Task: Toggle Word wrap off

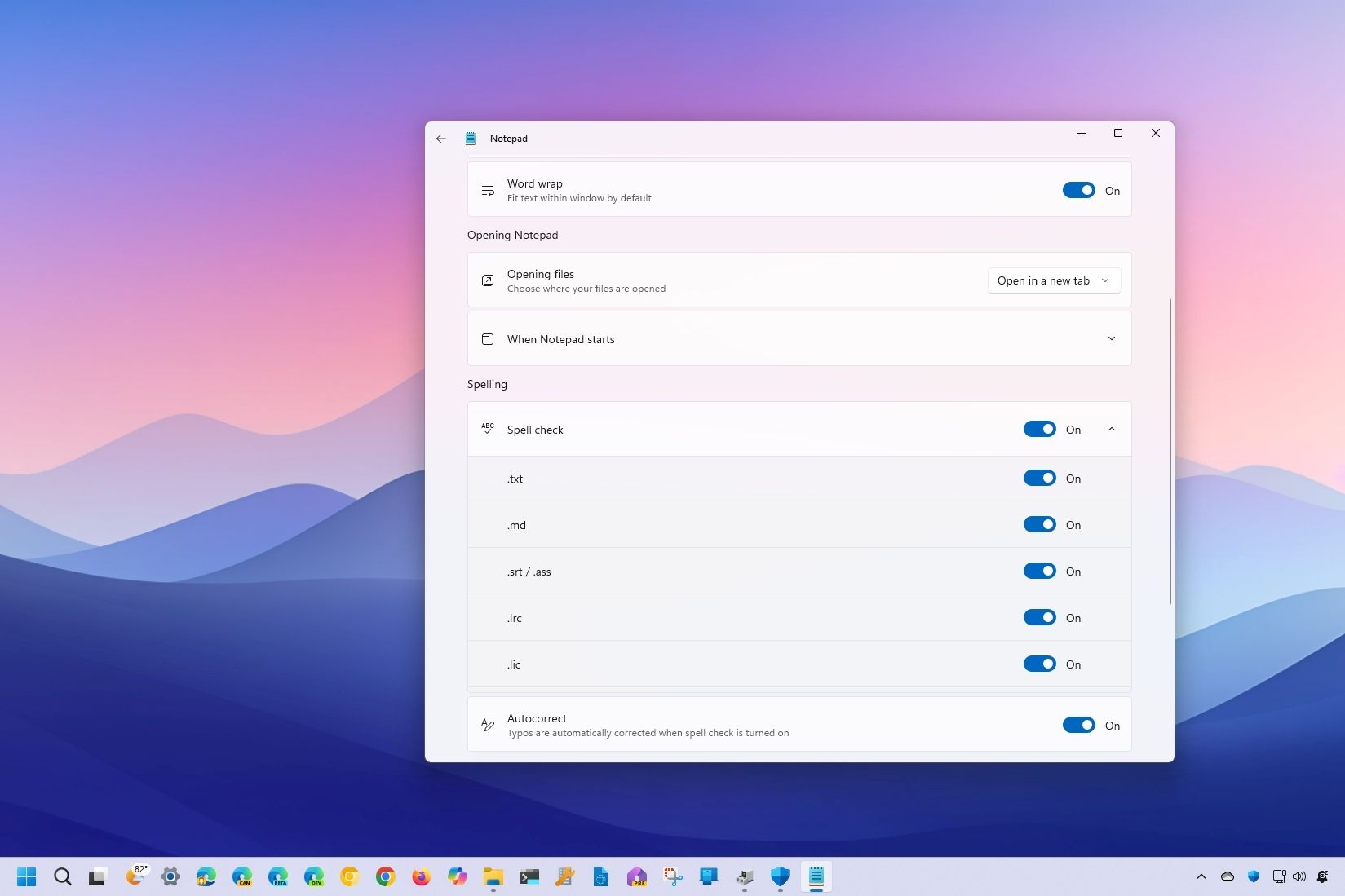Action: (1078, 189)
